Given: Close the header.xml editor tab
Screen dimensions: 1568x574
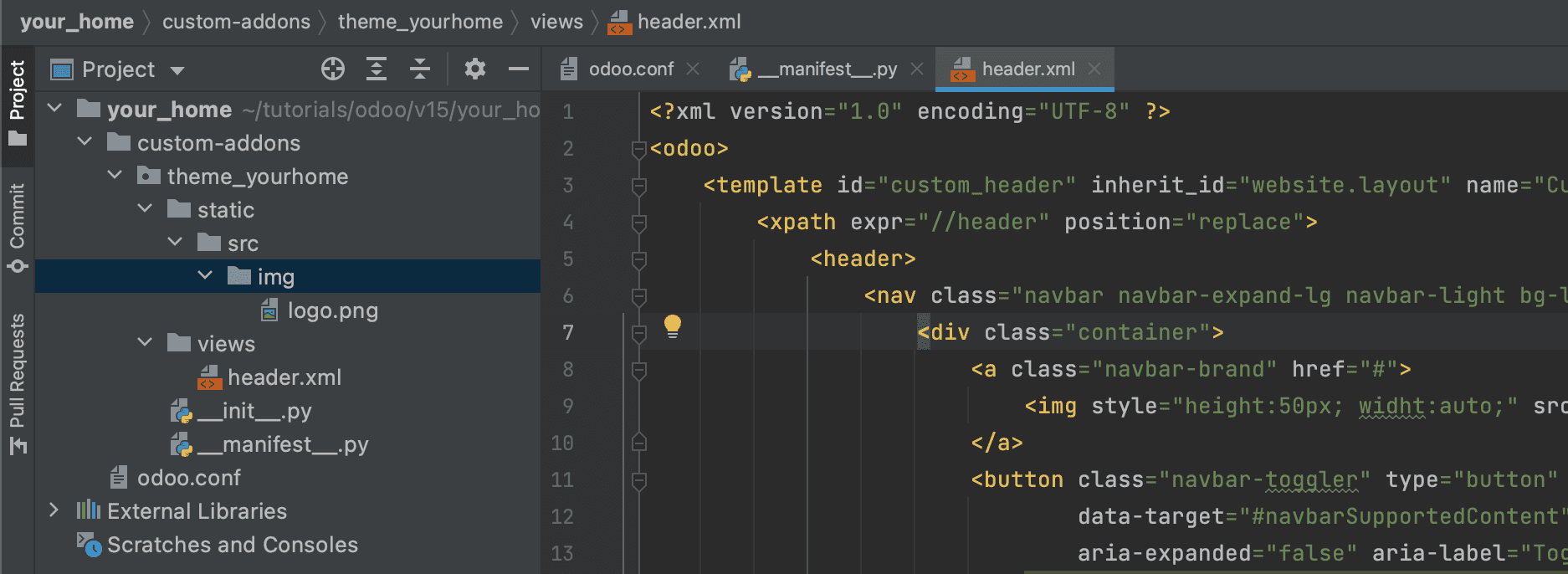Looking at the screenshot, I should (x=1094, y=69).
